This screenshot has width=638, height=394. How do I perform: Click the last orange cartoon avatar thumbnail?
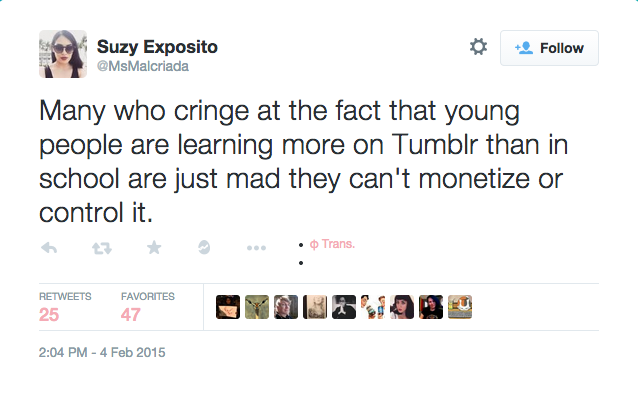pyautogui.click(x=460, y=307)
